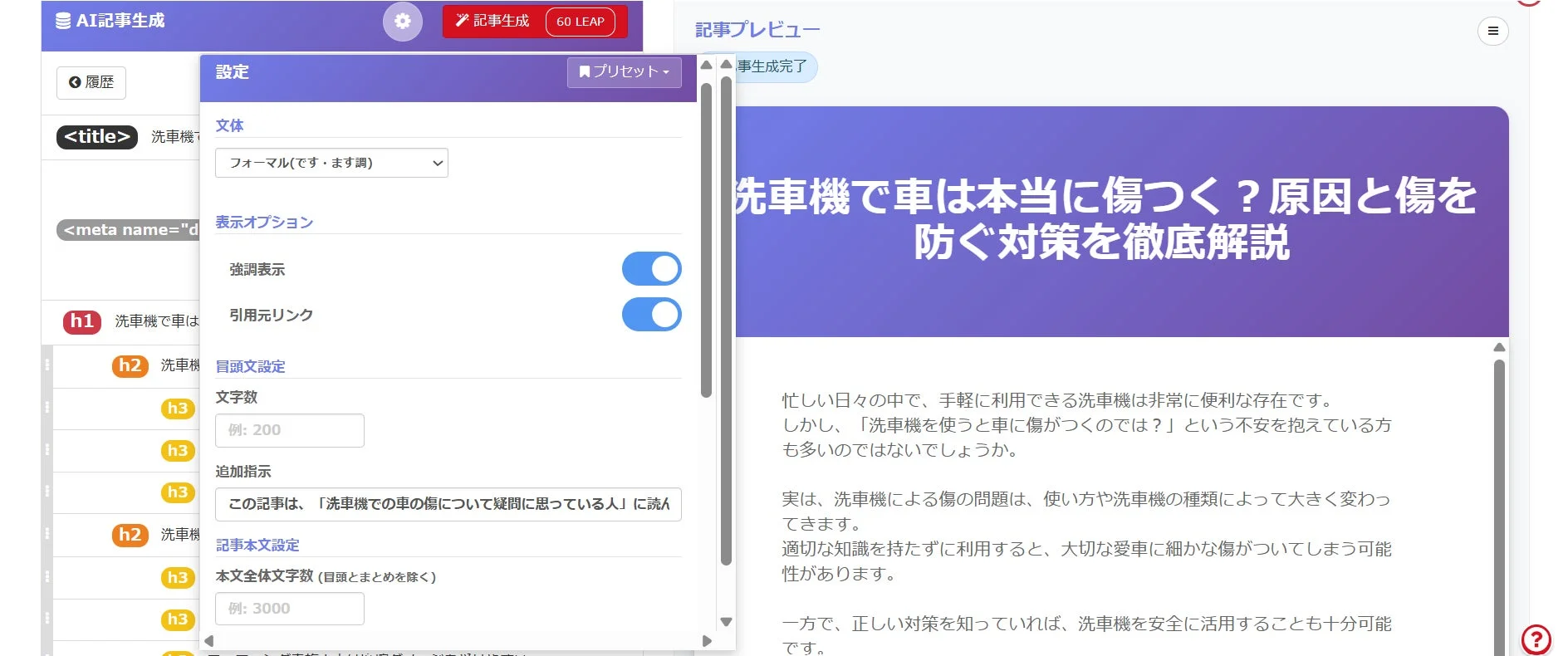Click the 冒頭文 文字数 input field
This screenshot has width=1568, height=656.
tap(290, 430)
